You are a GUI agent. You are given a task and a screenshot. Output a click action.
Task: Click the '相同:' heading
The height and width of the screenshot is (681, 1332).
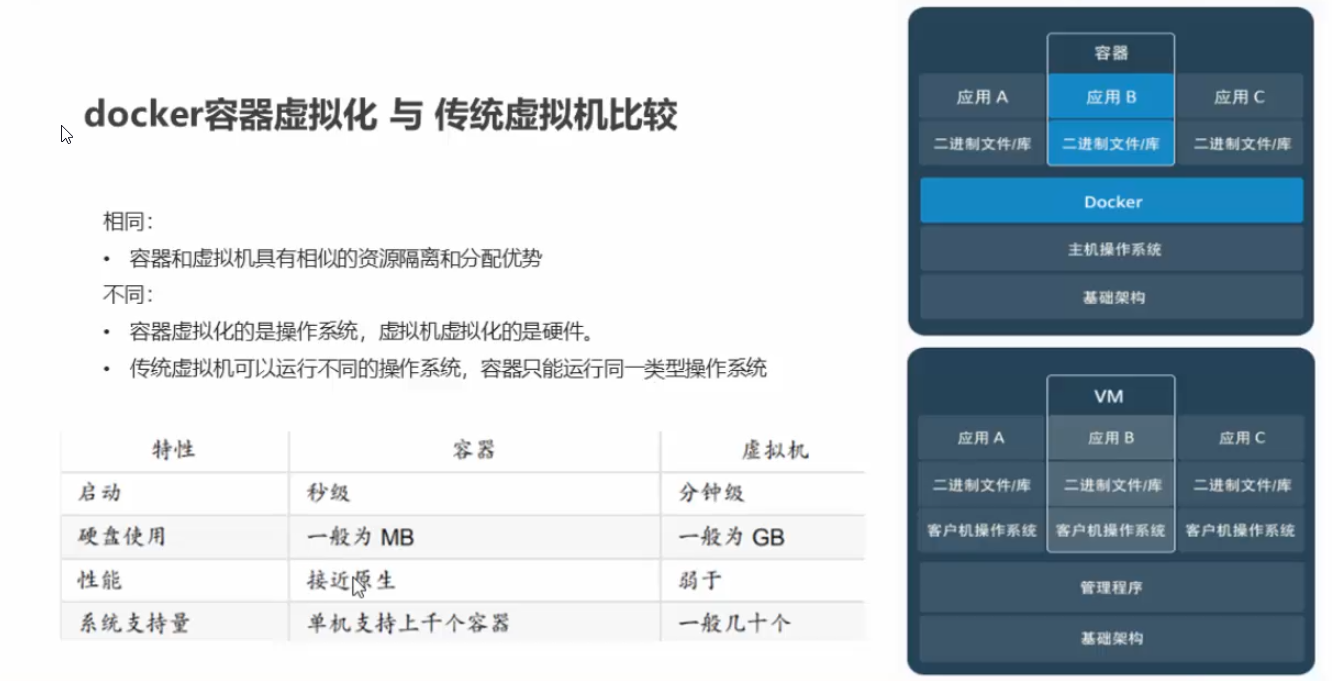click(x=127, y=220)
